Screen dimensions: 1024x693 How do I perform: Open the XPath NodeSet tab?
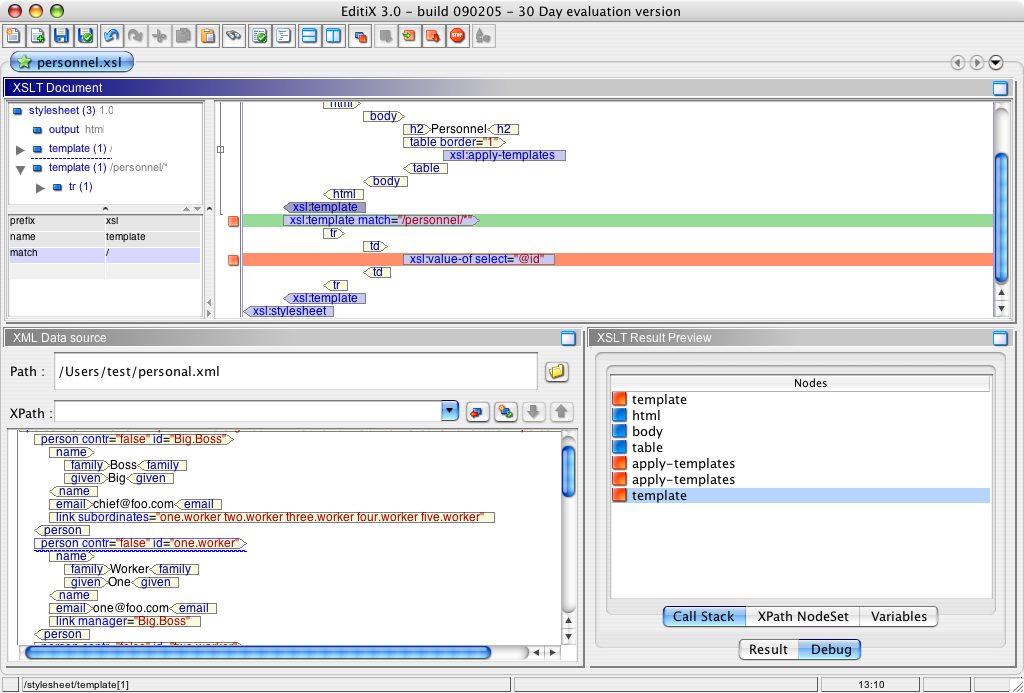[x=803, y=616]
